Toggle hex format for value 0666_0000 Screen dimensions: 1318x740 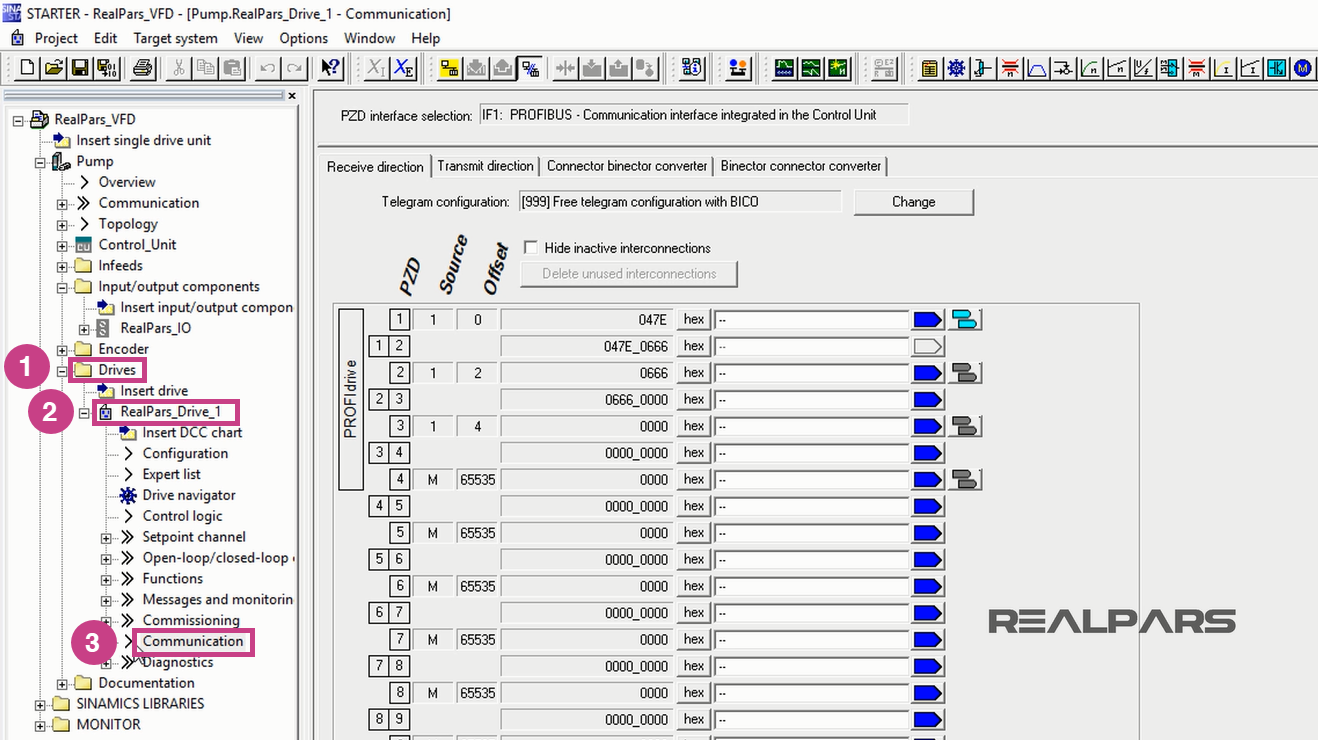(x=694, y=399)
